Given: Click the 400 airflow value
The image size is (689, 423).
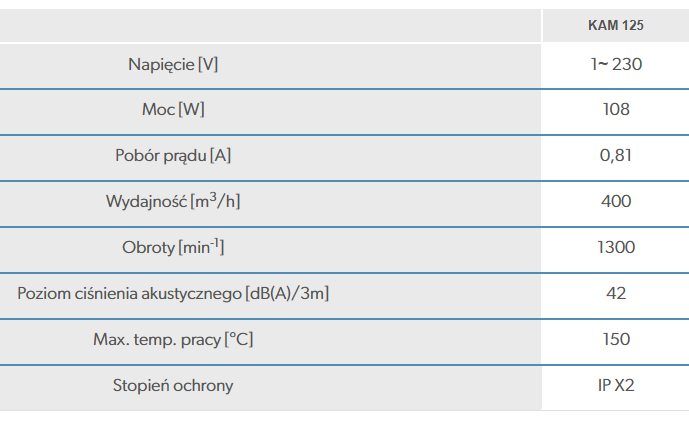Looking at the screenshot, I should [616, 201].
